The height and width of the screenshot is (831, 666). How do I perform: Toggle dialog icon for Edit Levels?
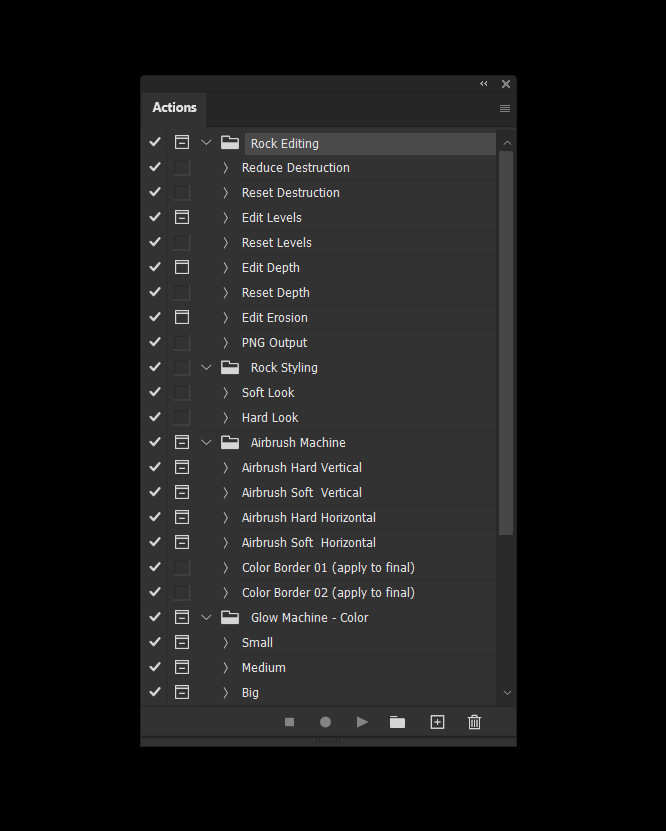point(182,217)
